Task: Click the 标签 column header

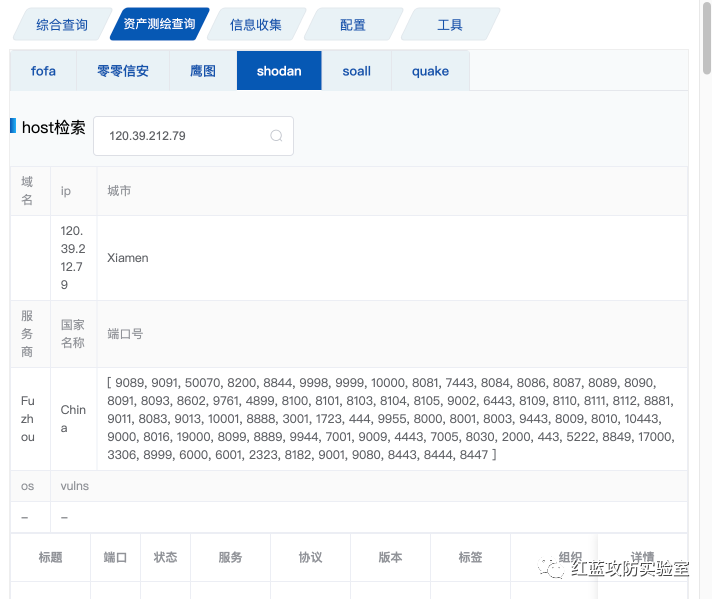Action: tap(470, 557)
